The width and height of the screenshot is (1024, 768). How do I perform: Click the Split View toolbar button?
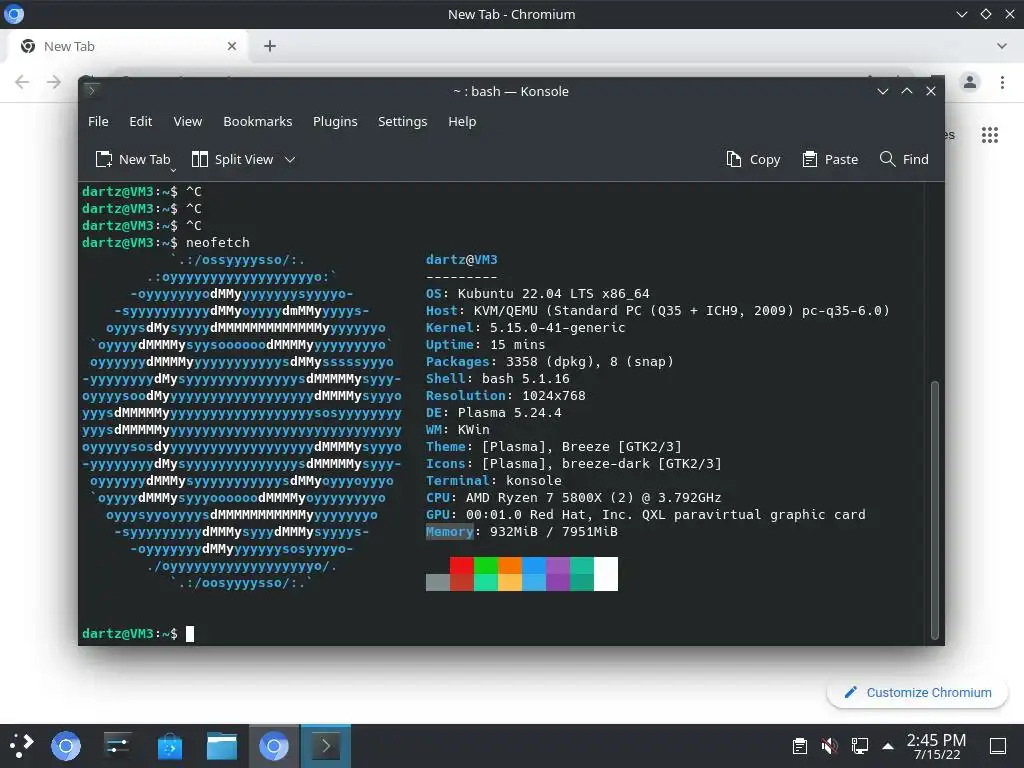[232, 159]
